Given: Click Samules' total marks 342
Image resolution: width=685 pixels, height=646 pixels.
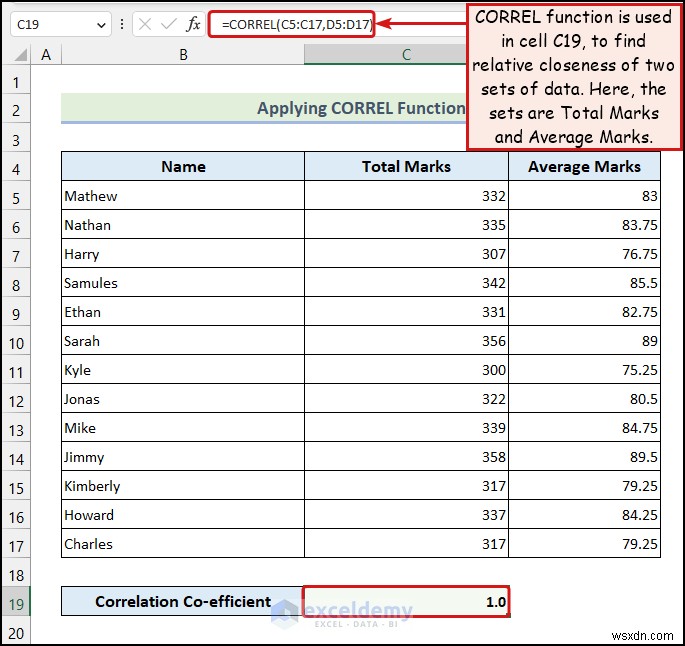Looking at the screenshot, I should pos(406,283).
